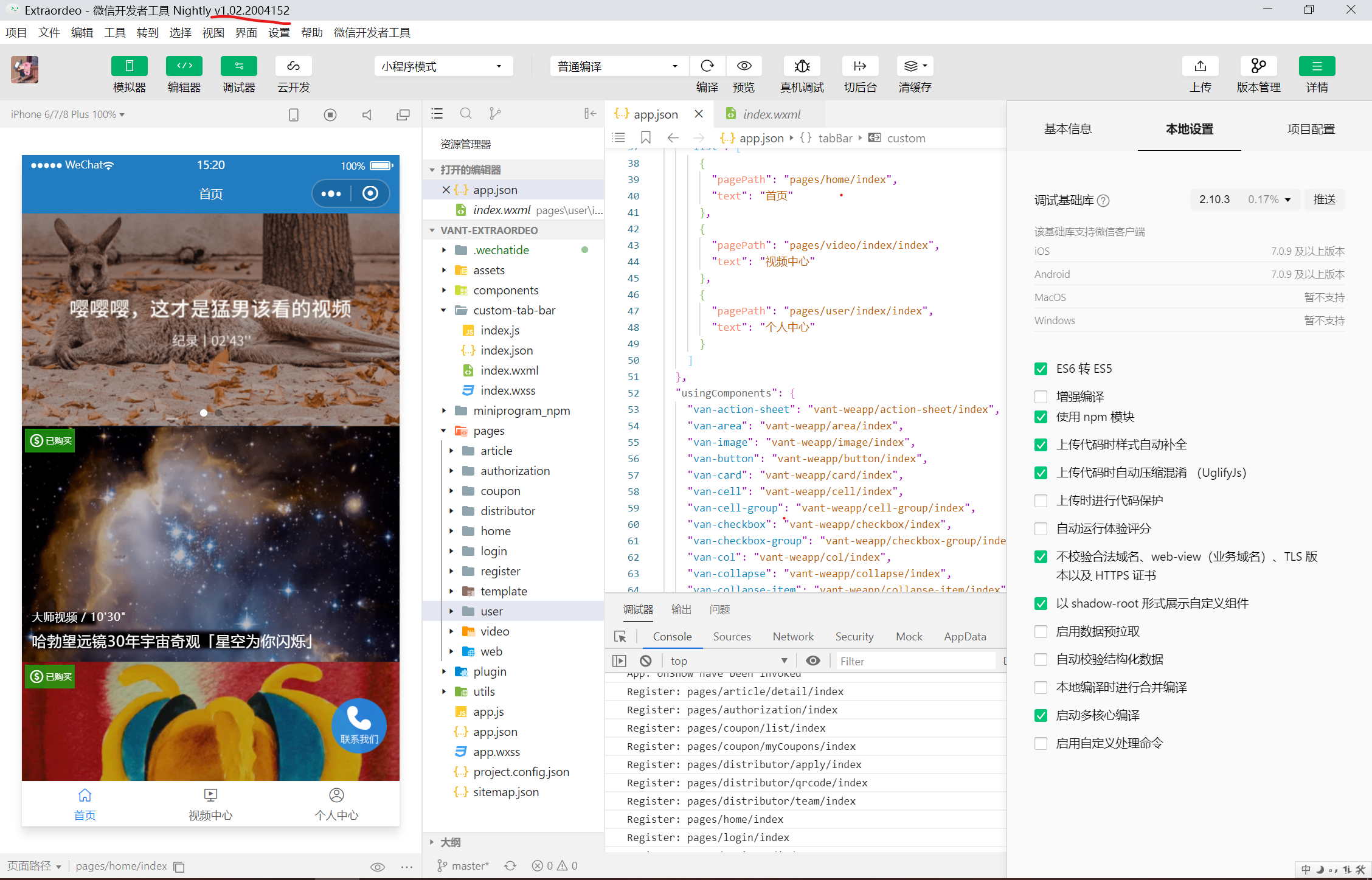Click the preview (预览) eye icon
Viewport: 1372px width, 880px height.
coord(744,66)
